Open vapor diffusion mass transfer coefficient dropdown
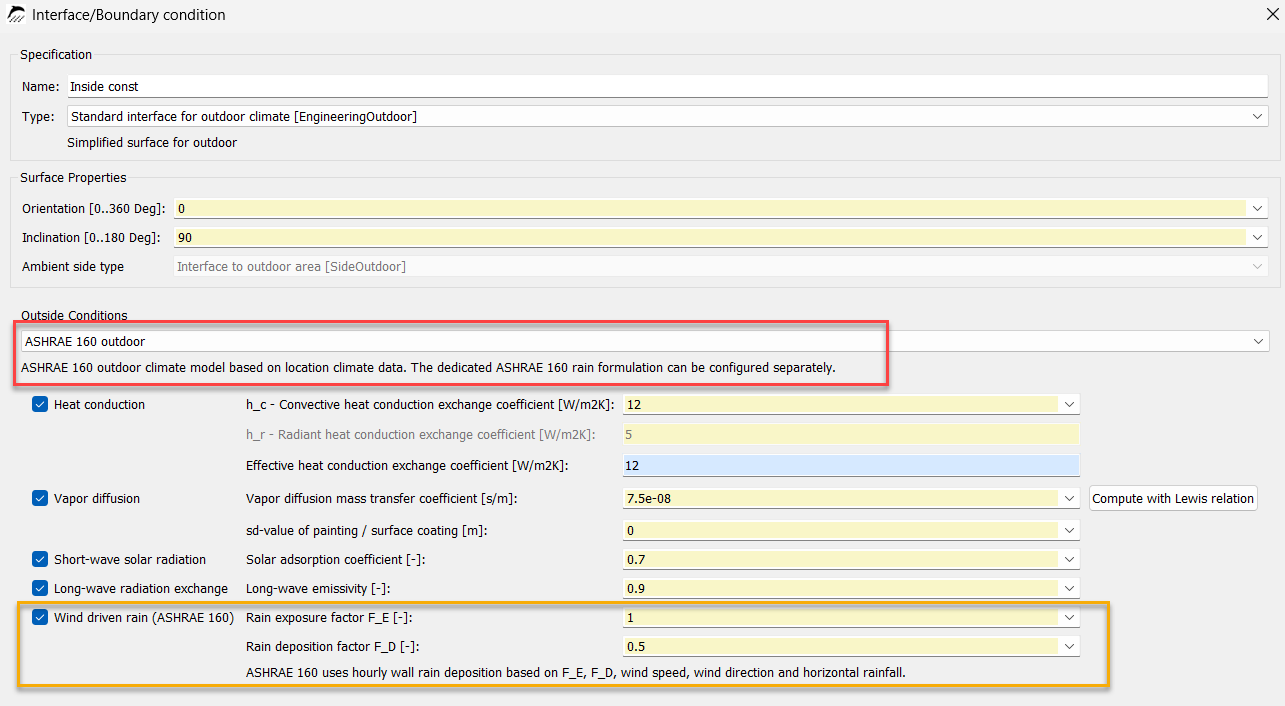This screenshot has height=706, width=1285. (1070, 499)
